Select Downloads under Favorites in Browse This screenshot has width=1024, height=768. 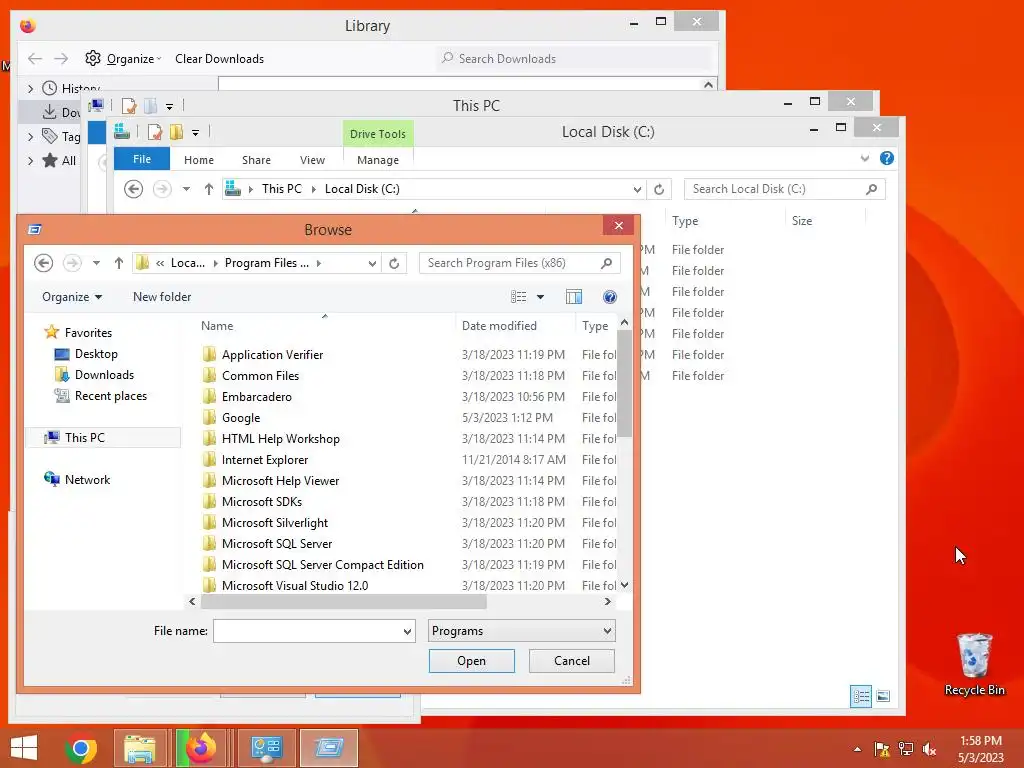tap(104, 375)
